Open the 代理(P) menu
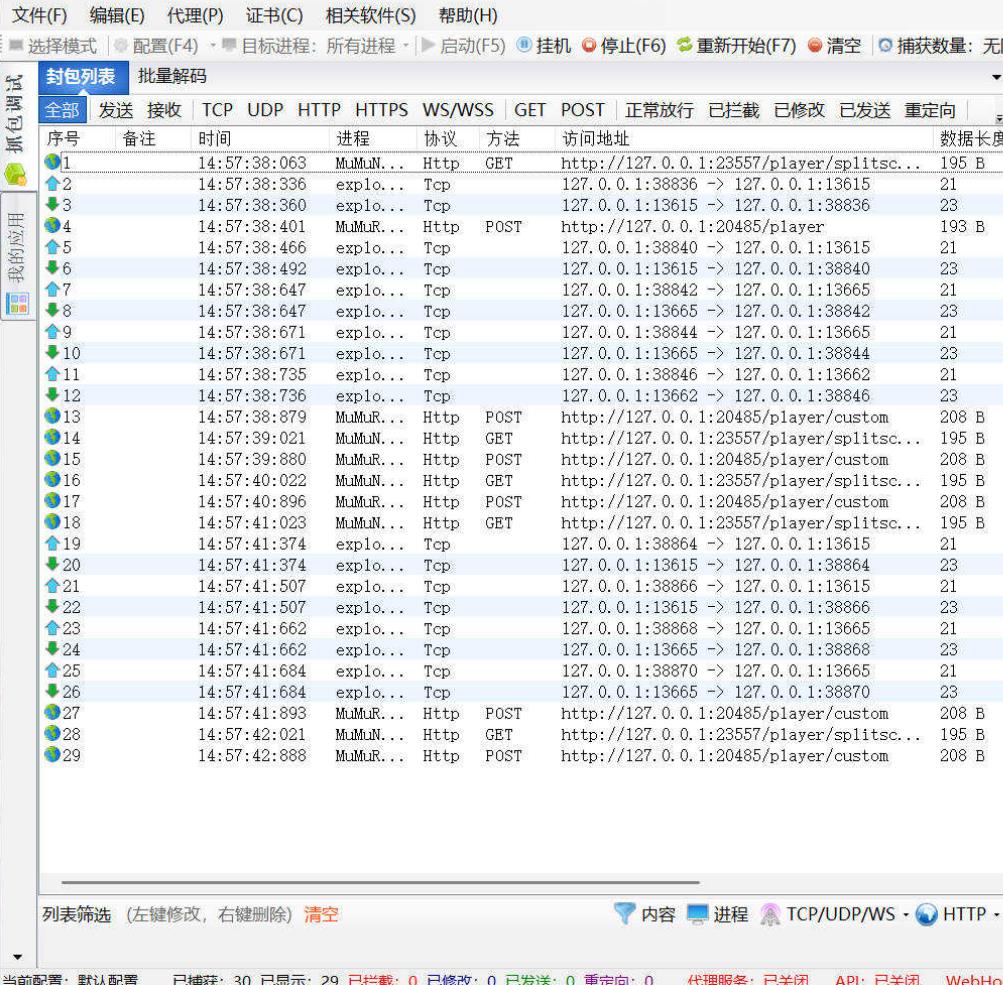 [195, 15]
